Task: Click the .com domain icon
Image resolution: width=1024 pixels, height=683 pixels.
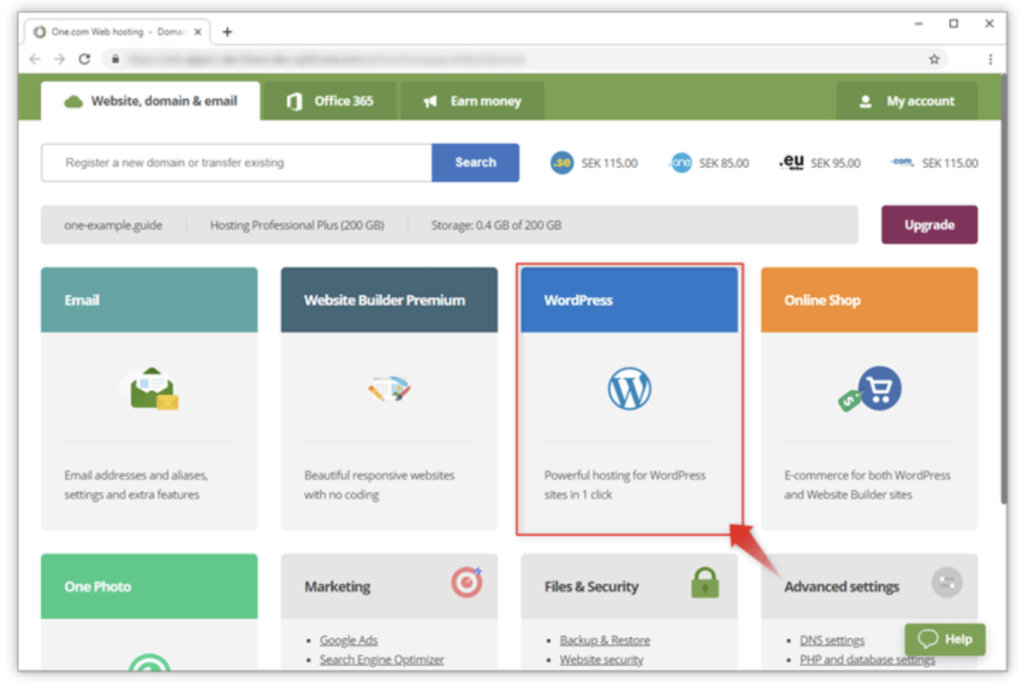Action: (x=903, y=162)
